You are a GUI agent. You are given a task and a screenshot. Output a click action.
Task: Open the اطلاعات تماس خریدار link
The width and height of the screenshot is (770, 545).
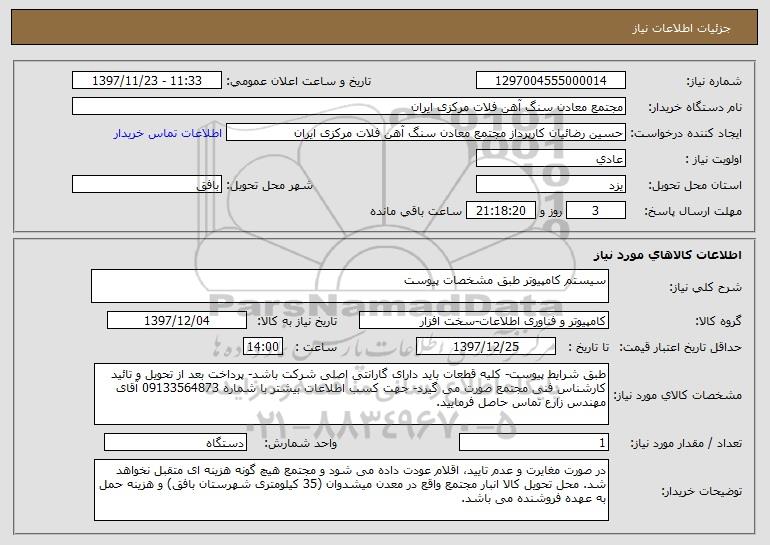click(x=167, y=134)
